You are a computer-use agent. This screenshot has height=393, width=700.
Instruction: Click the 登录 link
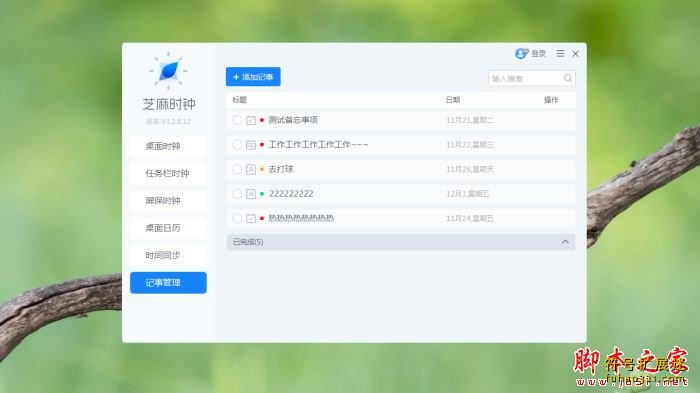tap(538, 54)
